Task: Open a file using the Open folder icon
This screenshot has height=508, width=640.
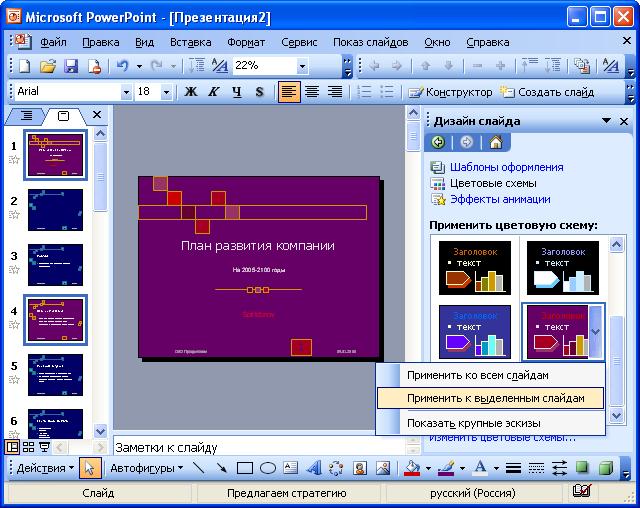Action: pyautogui.click(x=48, y=66)
